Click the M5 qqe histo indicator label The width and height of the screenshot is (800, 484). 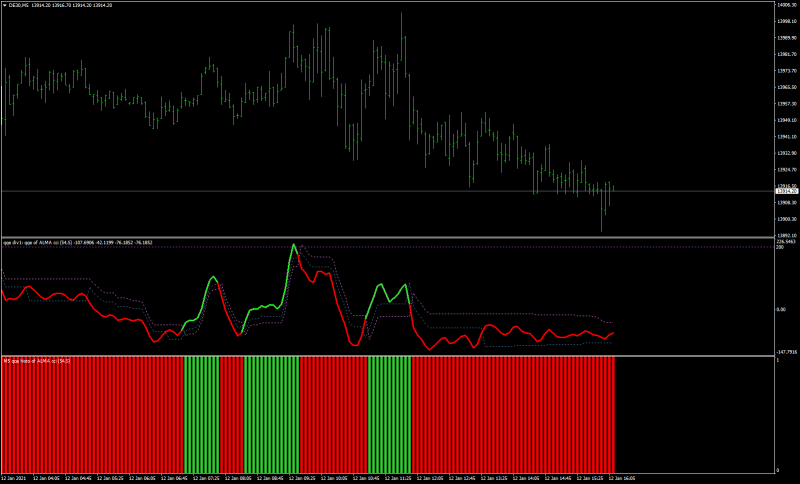37,361
